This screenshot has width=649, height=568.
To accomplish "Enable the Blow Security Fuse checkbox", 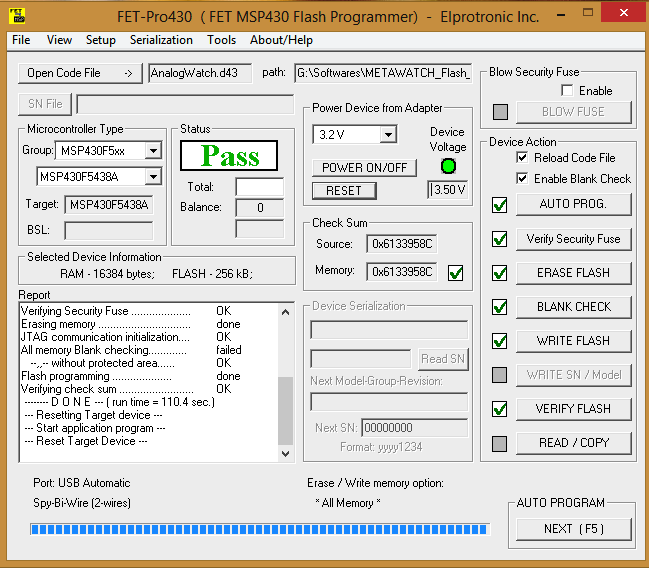I will 567,90.
